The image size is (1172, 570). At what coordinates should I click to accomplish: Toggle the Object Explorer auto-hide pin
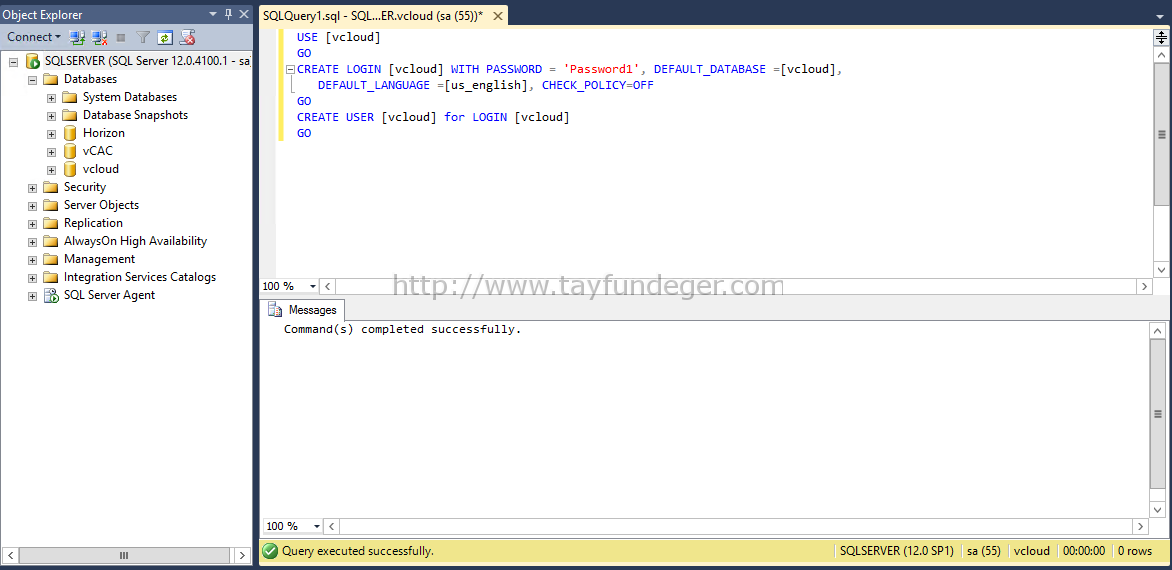pos(228,14)
